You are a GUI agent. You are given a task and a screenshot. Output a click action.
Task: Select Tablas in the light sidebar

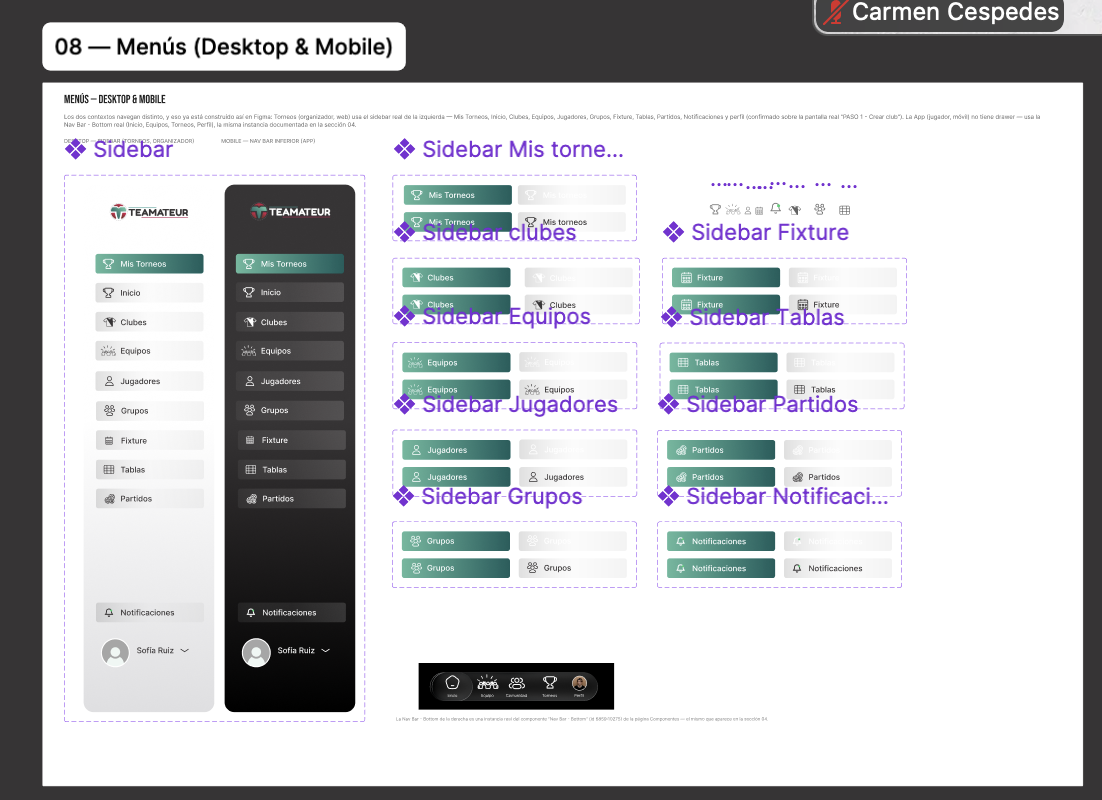click(x=149, y=470)
